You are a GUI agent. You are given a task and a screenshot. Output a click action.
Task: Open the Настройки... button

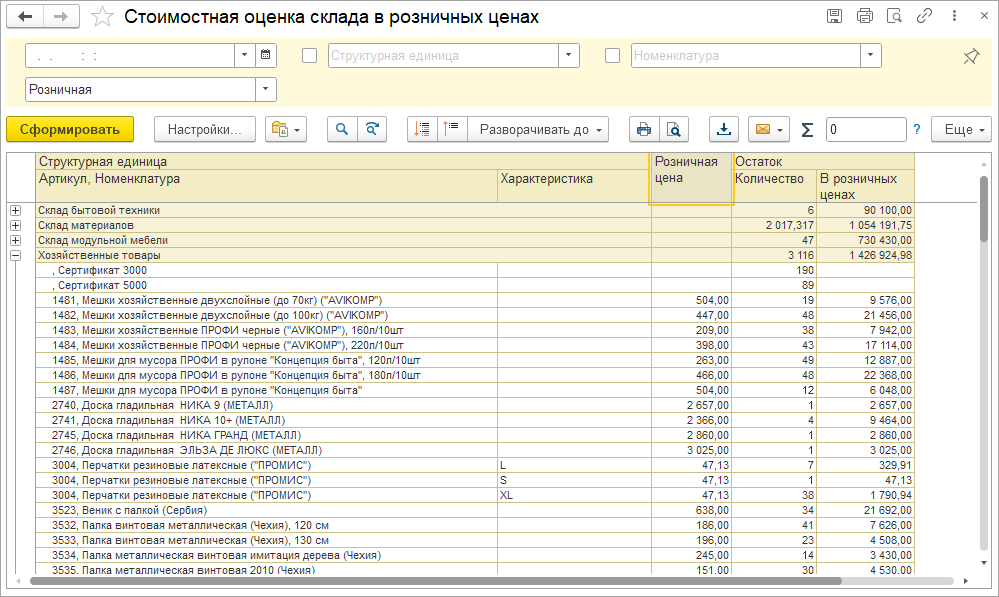[x=205, y=129]
